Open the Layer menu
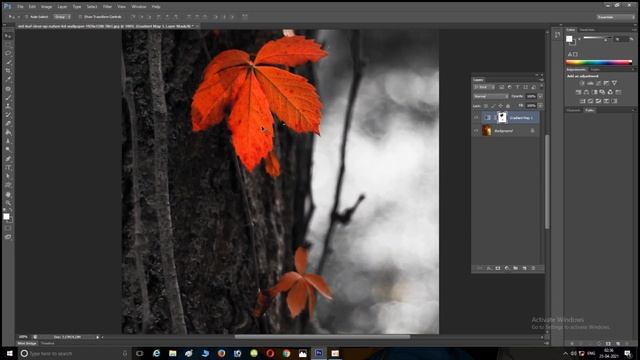640x360 pixels. (62, 7)
